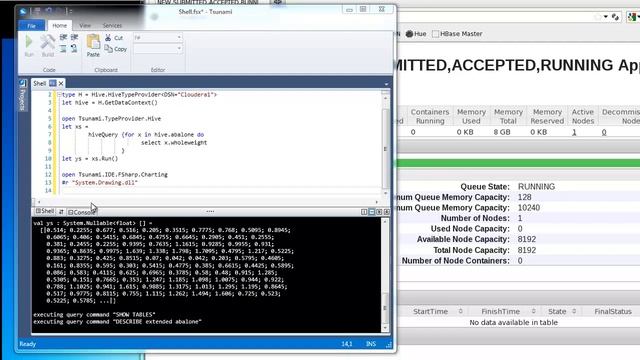Sort by FinishTime column arrows
The height and width of the screenshot is (360, 640).
click(x=533, y=311)
